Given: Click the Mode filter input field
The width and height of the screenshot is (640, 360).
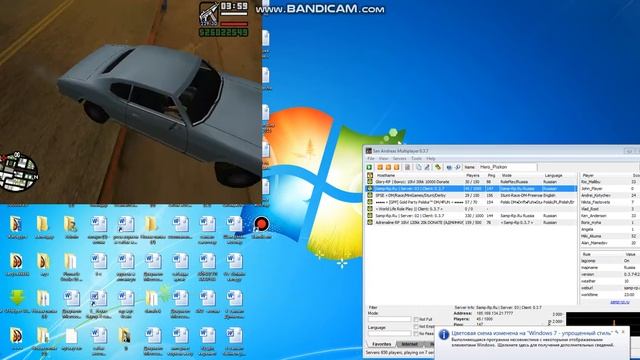Looking at the screenshot, I should pos(389,319).
